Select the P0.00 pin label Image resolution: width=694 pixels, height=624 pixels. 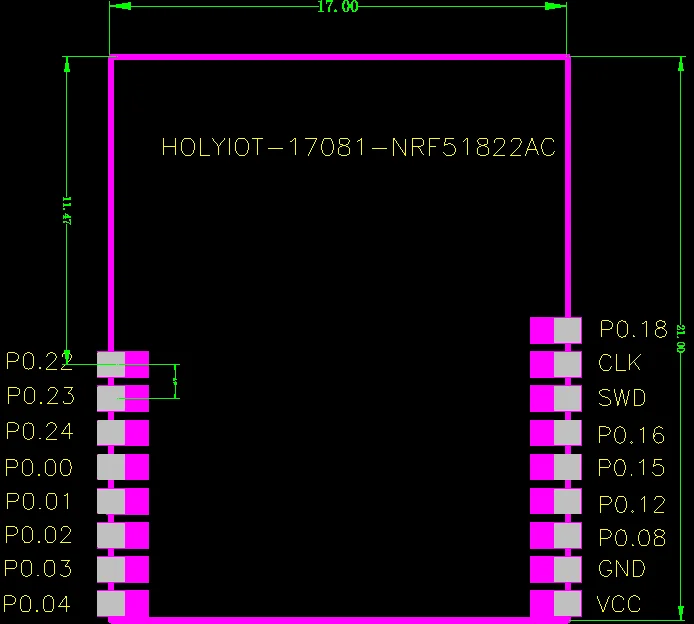[x=39, y=468]
